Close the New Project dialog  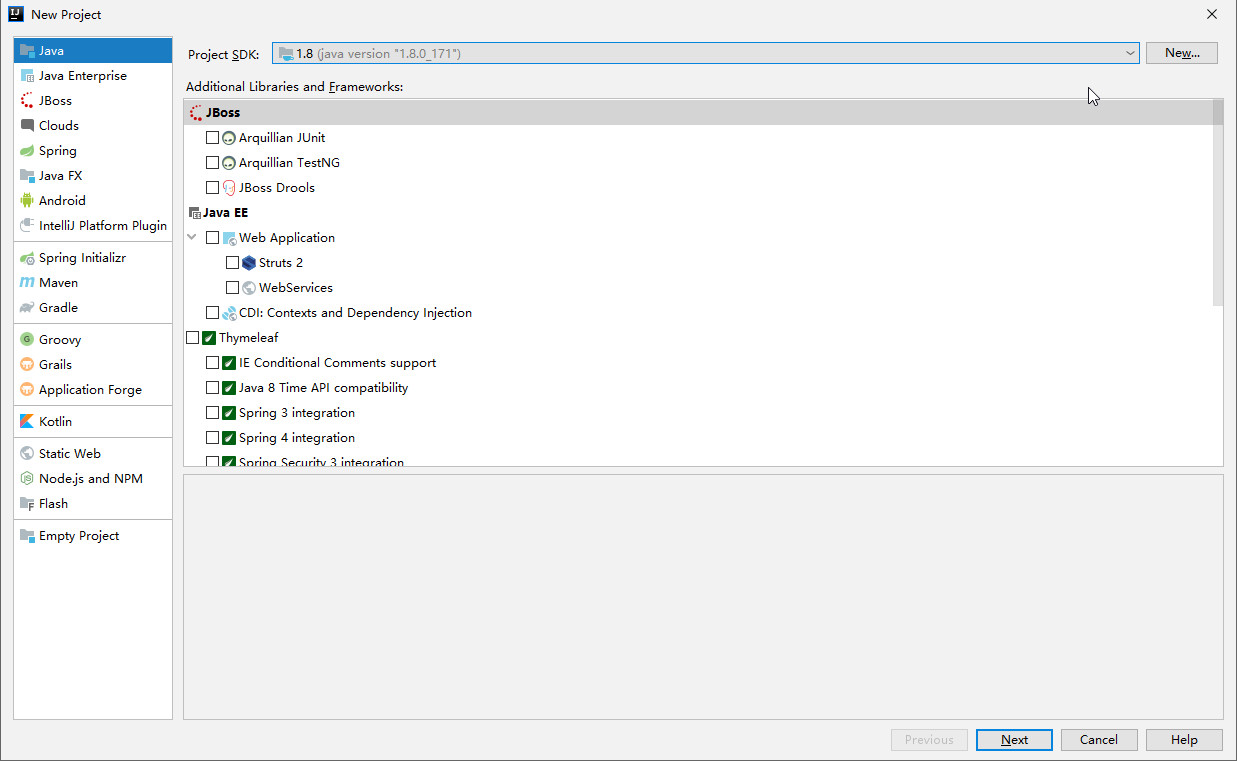[1211, 14]
